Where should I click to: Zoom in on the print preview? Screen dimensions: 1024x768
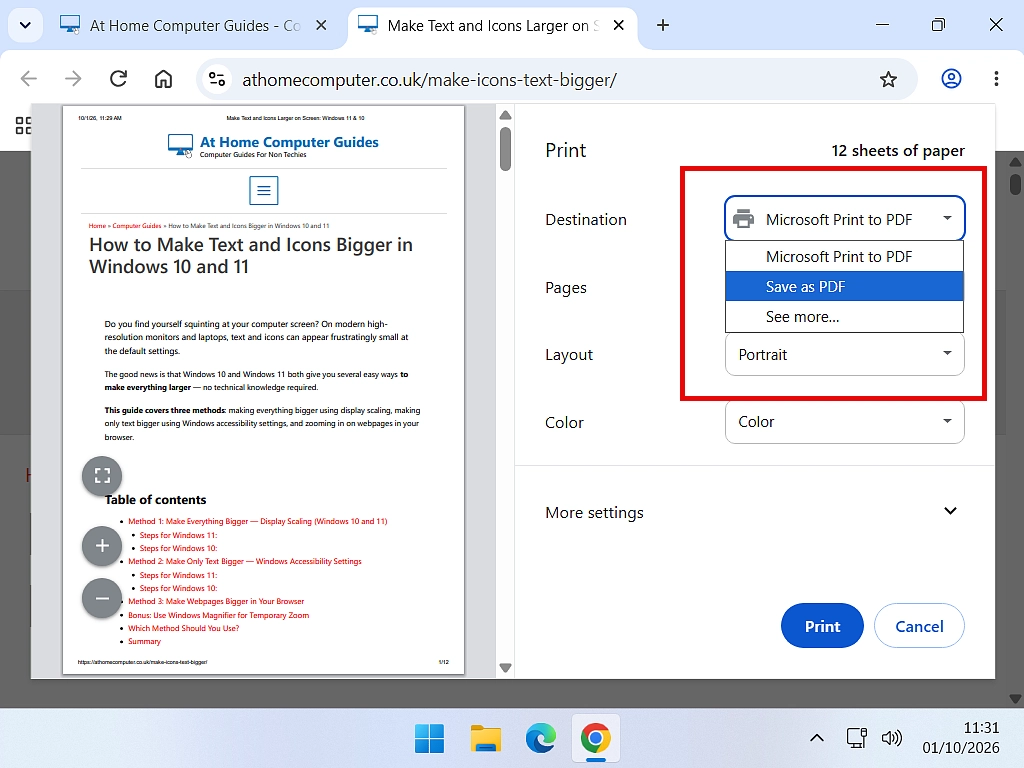click(x=102, y=546)
